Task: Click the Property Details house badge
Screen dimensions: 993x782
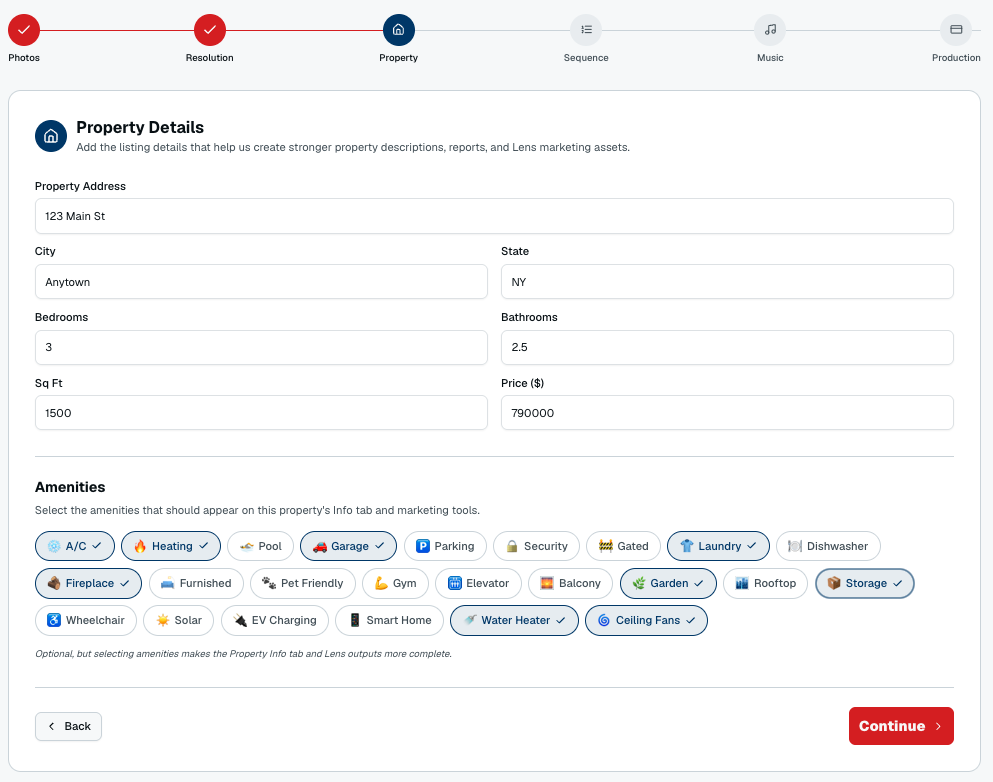Action: click(x=51, y=136)
